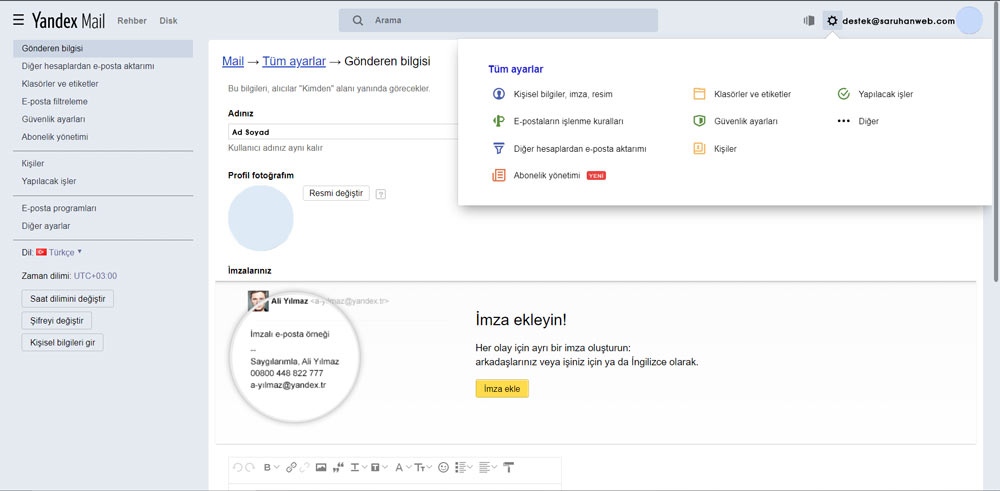This screenshot has height=491, width=1000.
Task: Click the three-dots Diğer icon
Action: [844, 121]
